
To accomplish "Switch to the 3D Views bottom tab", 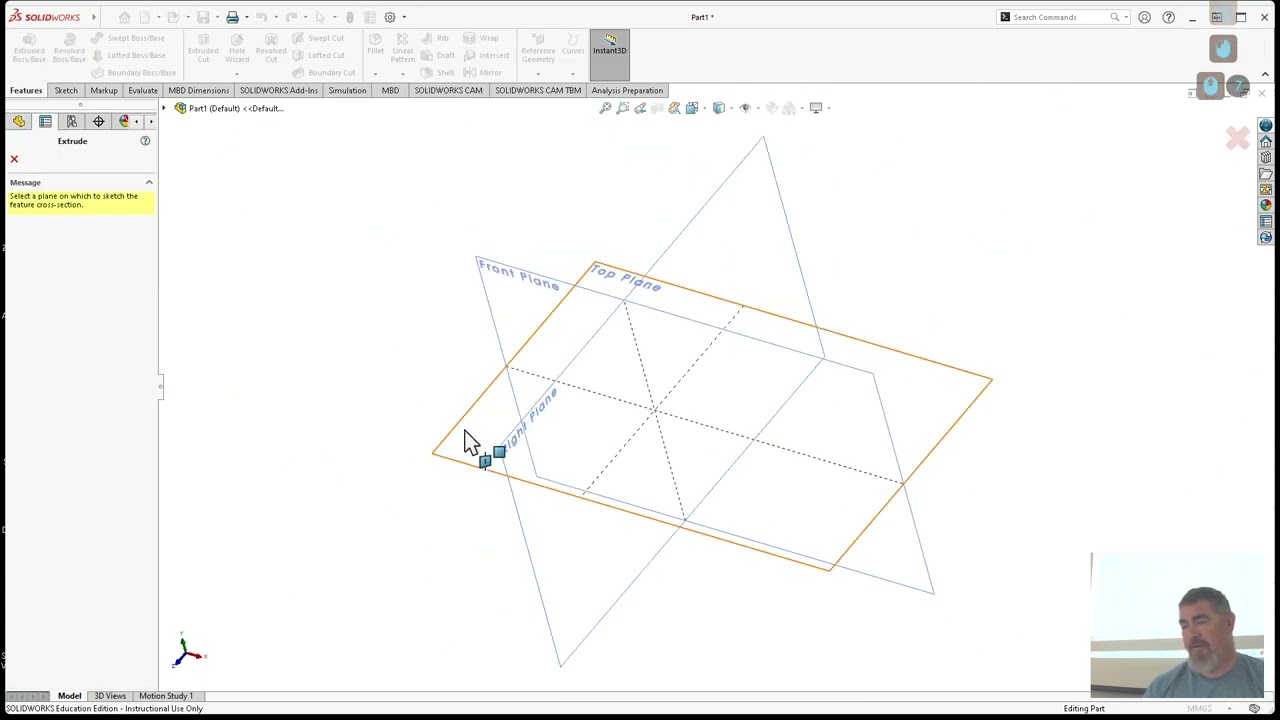I will click(x=110, y=696).
